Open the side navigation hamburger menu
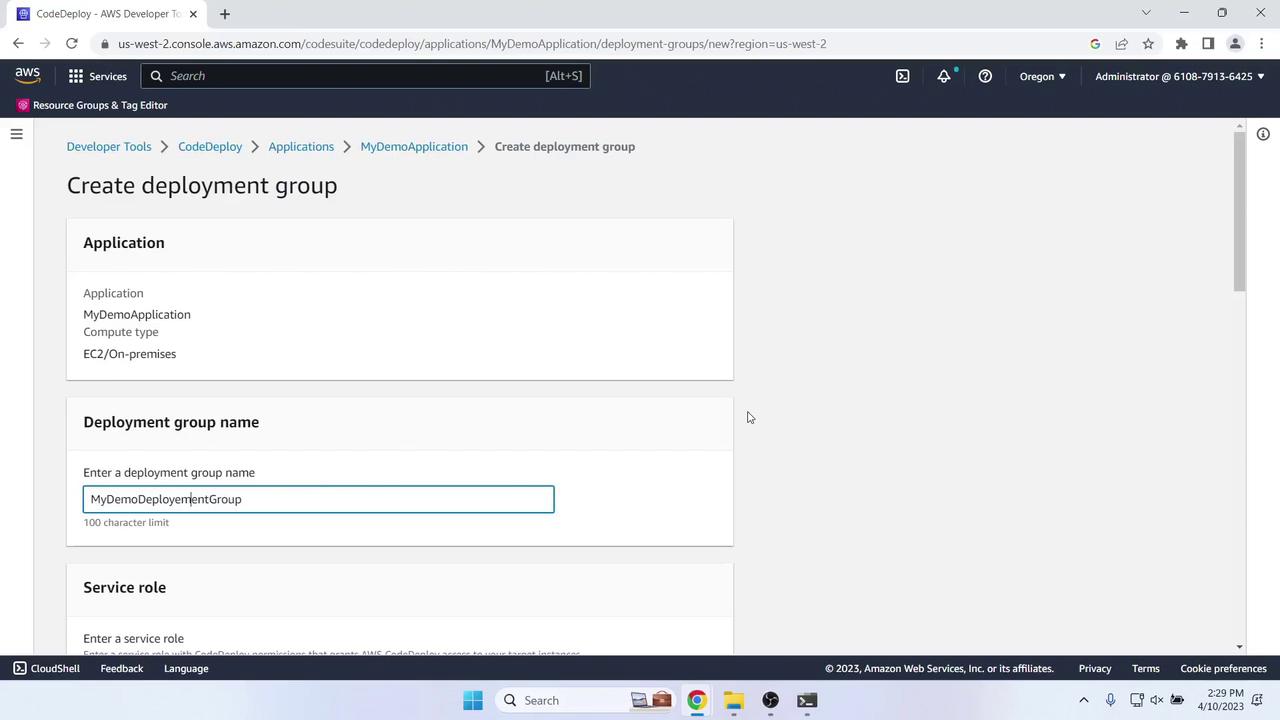This screenshot has width=1280, height=720. 16,134
